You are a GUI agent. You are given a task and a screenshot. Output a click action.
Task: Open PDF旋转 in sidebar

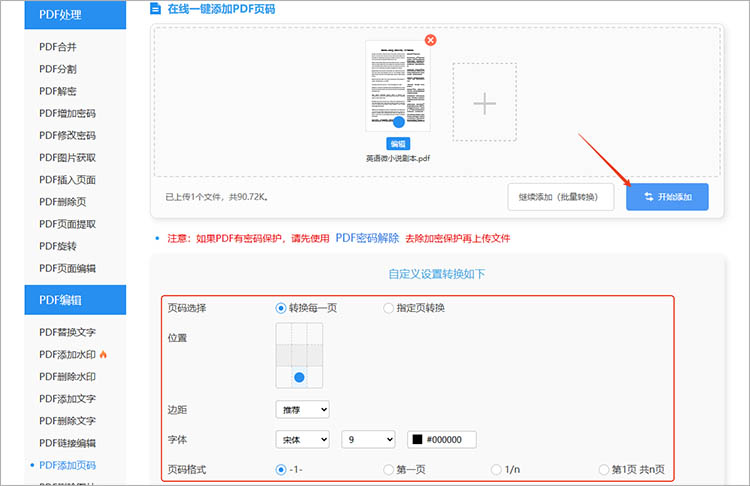coord(58,246)
